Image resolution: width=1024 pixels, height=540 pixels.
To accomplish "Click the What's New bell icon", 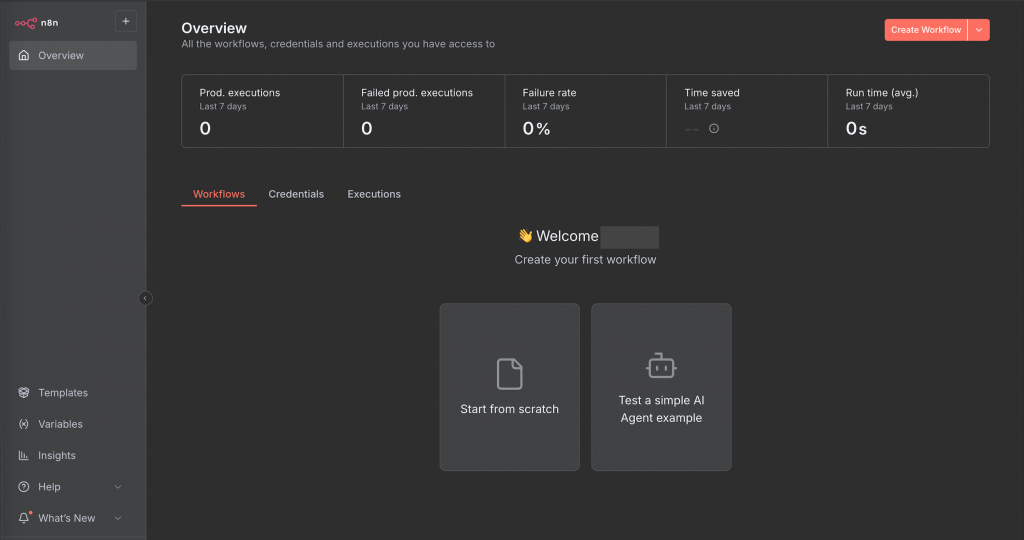I will pos(24,518).
